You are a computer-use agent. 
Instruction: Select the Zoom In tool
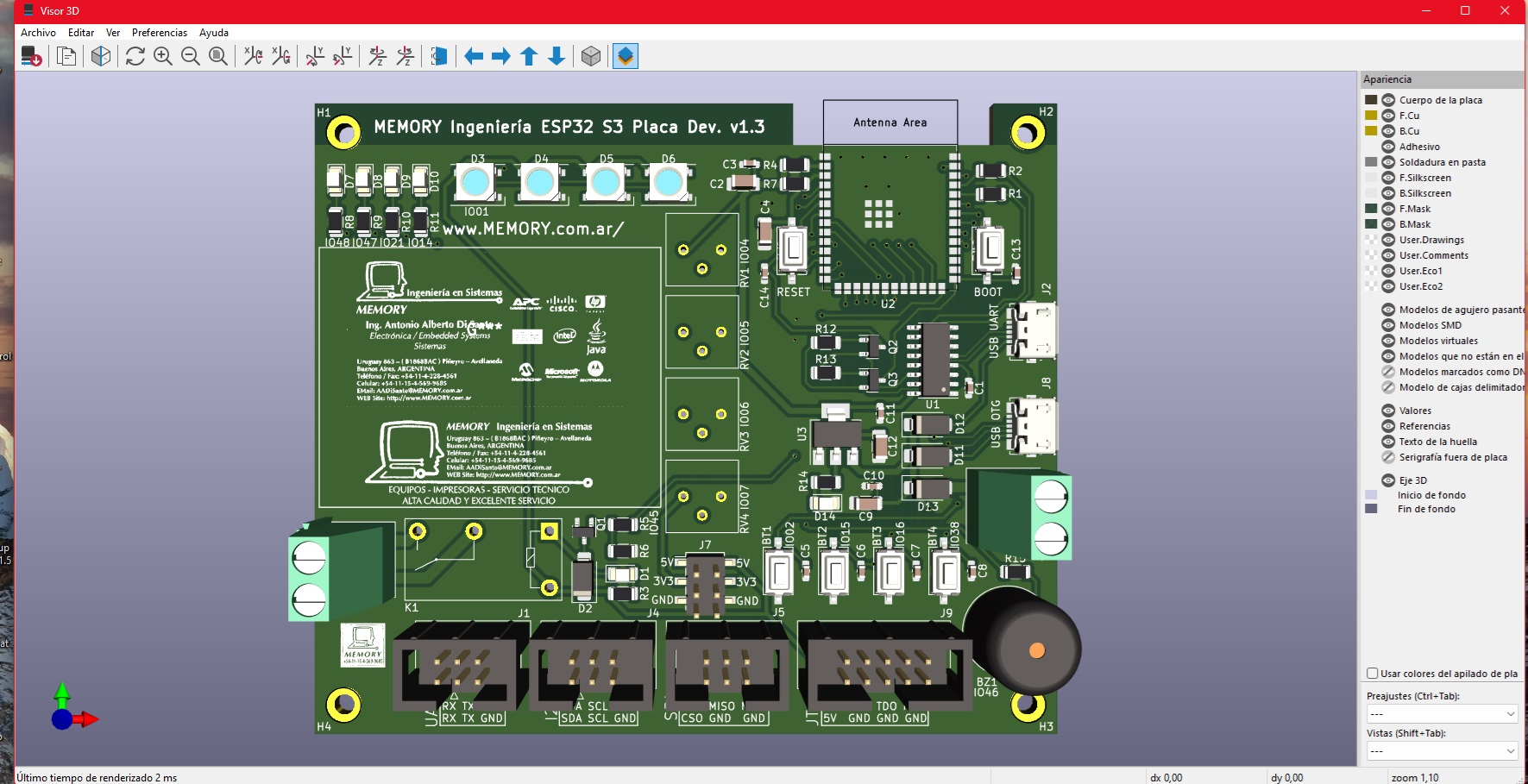click(162, 56)
